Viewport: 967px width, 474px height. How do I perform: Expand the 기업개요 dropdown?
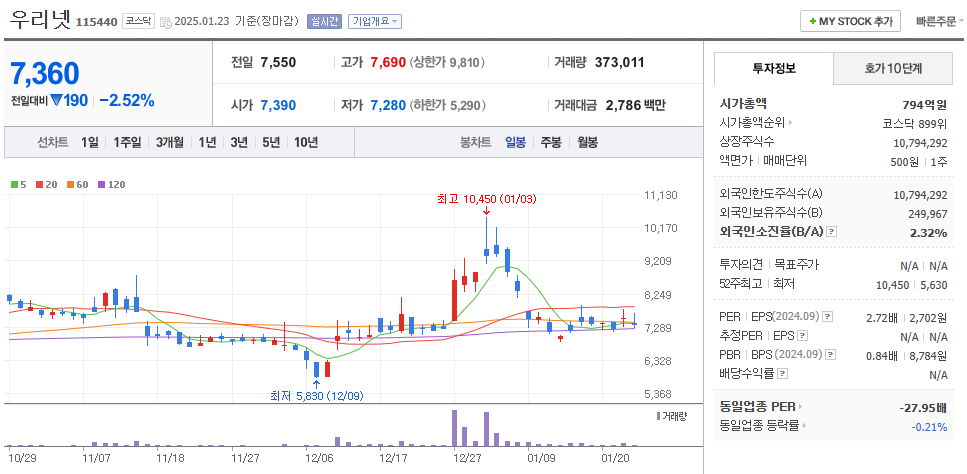coord(374,21)
